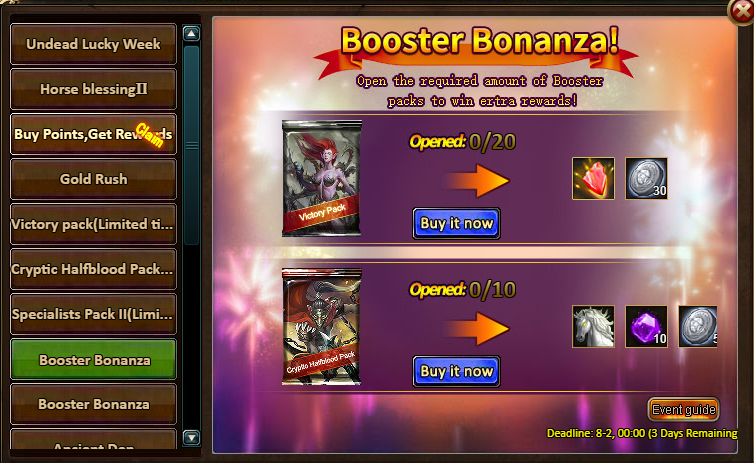The width and height of the screenshot is (754, 463).
Task: Select the silver coin reward showing 30
Action: (646, 178)
